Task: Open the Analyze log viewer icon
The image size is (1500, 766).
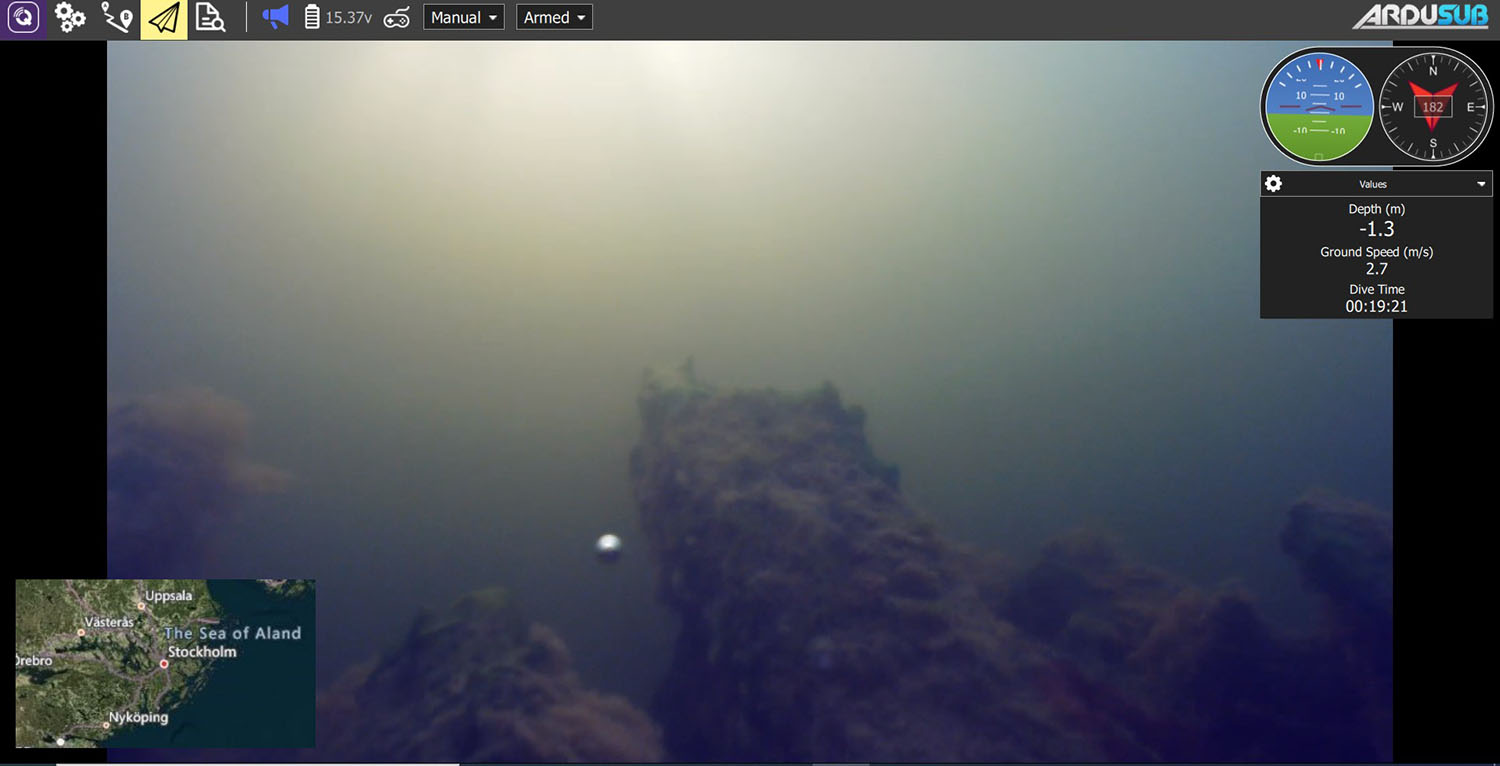Action: tap(210, 18)
